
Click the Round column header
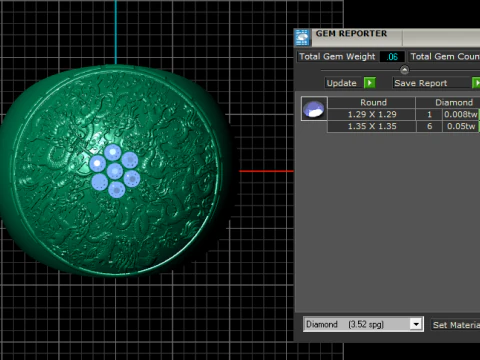coord(372,102)
